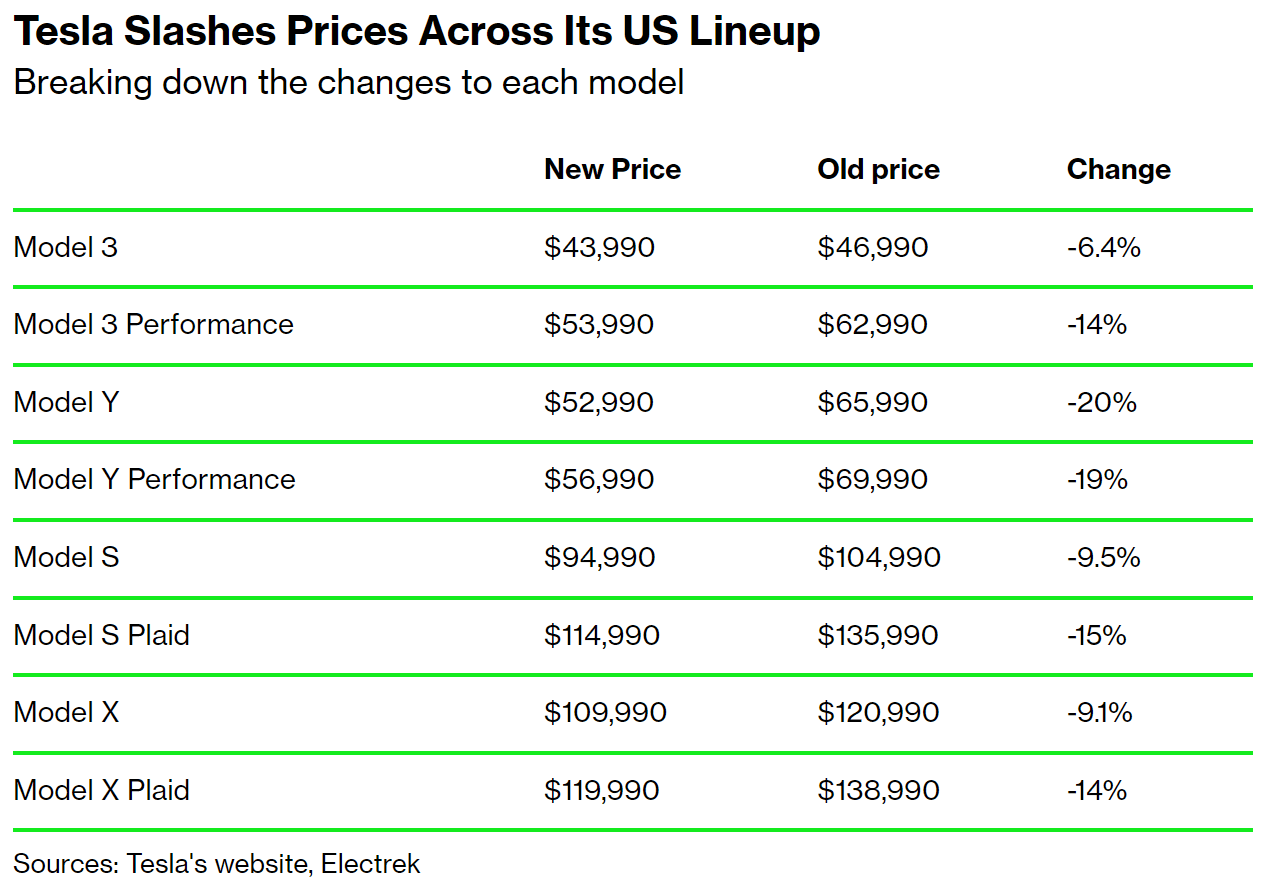Select the 'Model X' row label

67,712
